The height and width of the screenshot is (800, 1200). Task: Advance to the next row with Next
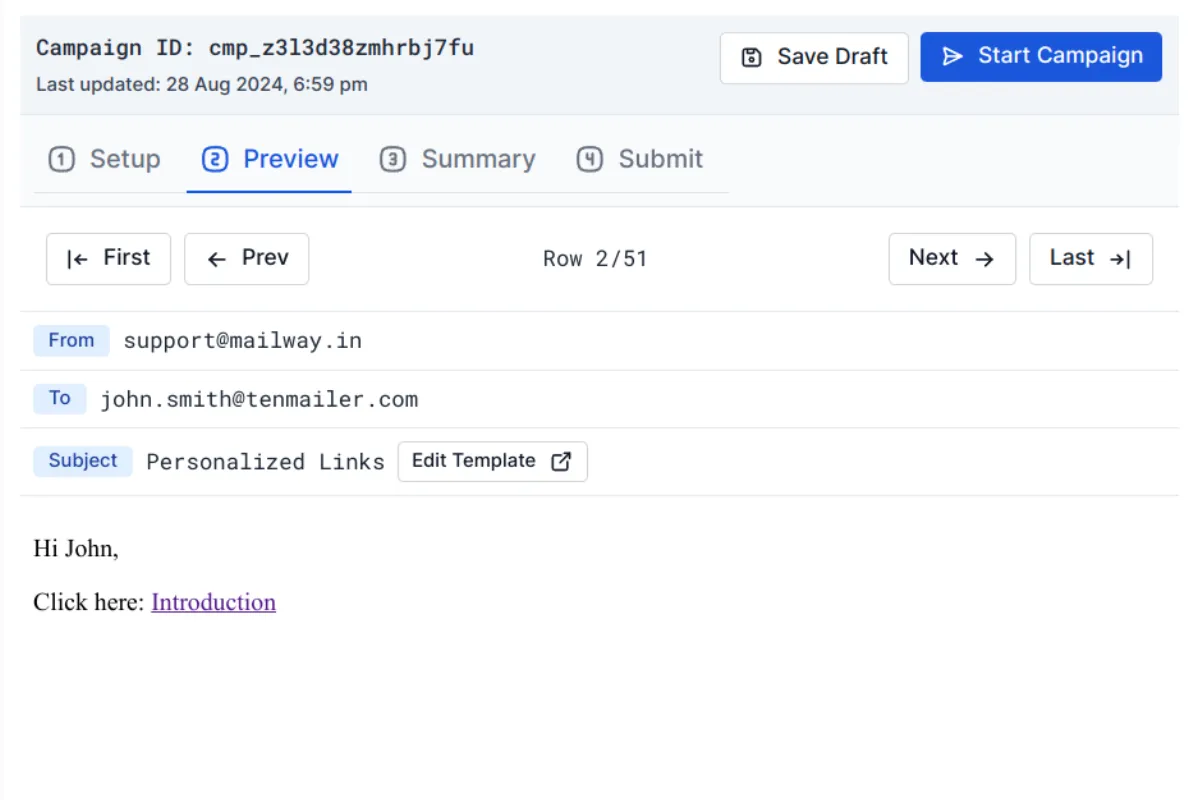point(951,258)
